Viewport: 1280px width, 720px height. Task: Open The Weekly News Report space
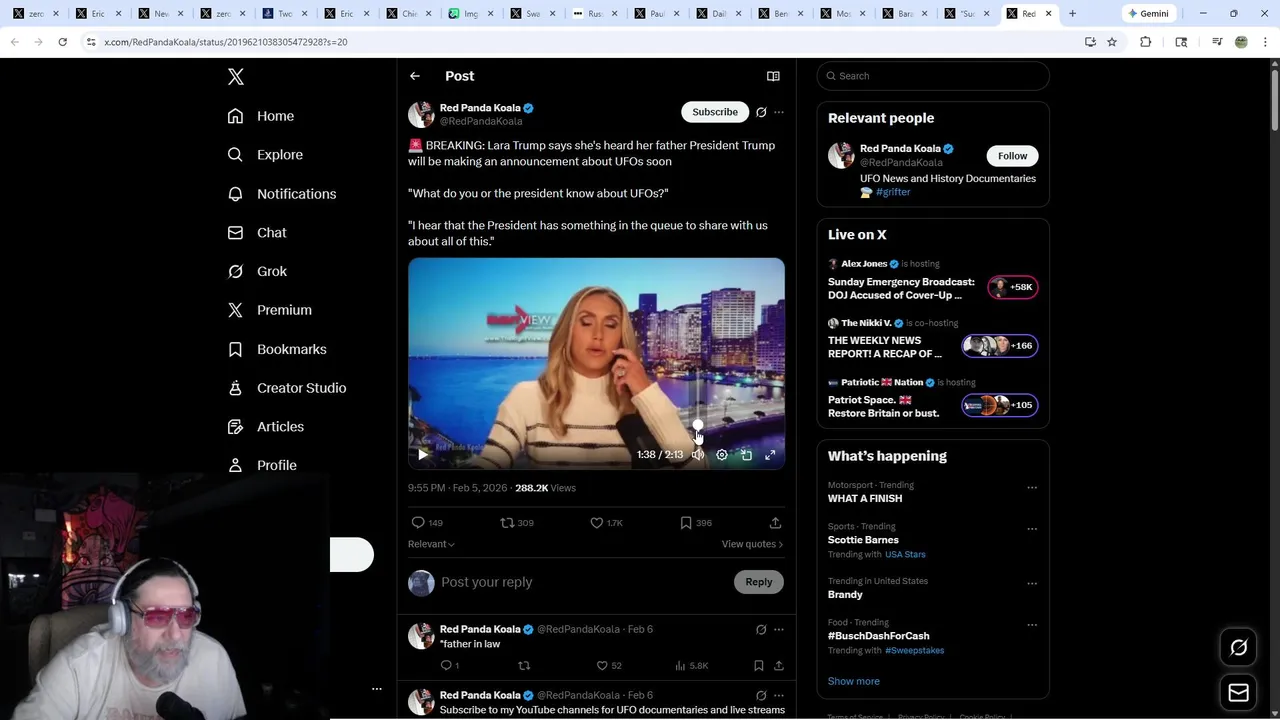coord(933,338)
